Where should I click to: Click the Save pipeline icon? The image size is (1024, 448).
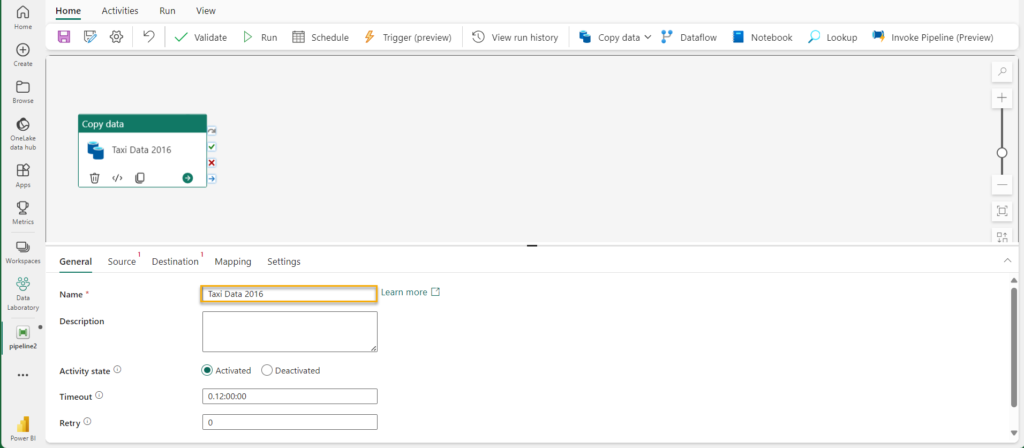point(64,37)
